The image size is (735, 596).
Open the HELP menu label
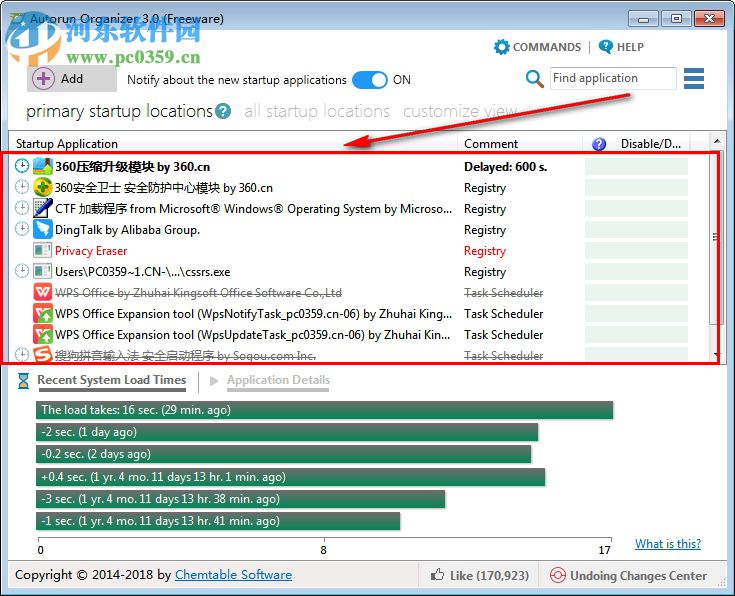point(630,47)
